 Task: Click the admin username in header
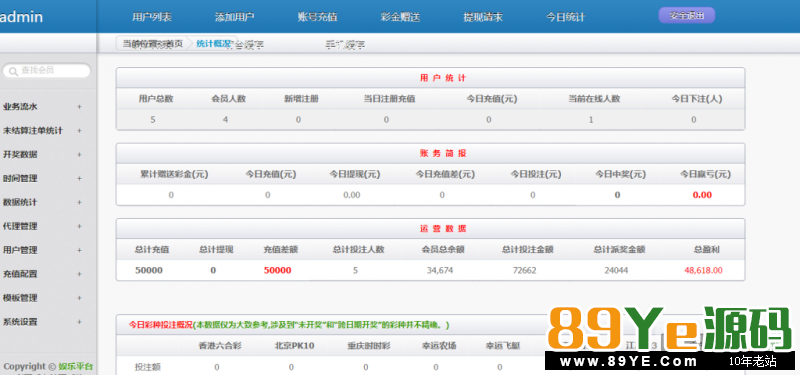21,17
